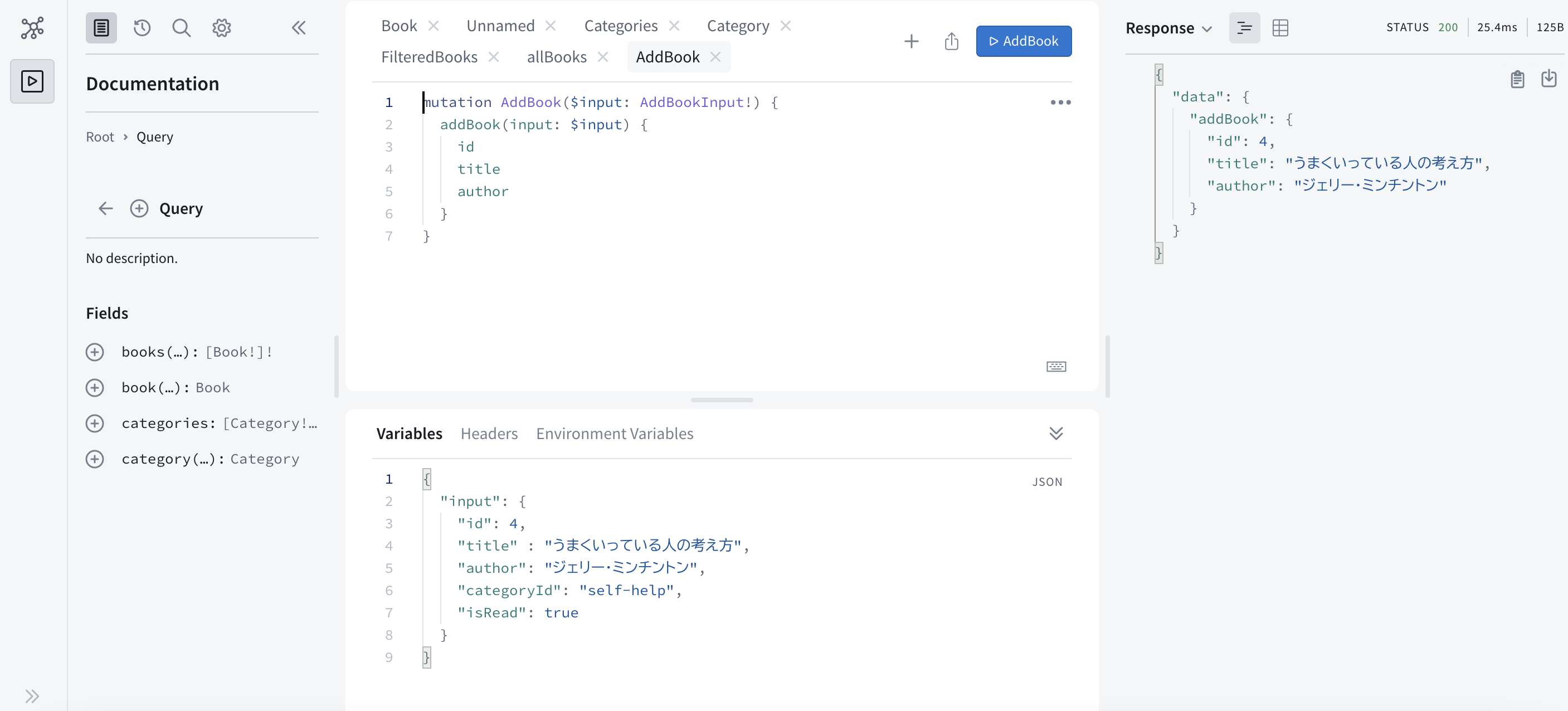Switch to the allBooks tab

tap(556, 57)
